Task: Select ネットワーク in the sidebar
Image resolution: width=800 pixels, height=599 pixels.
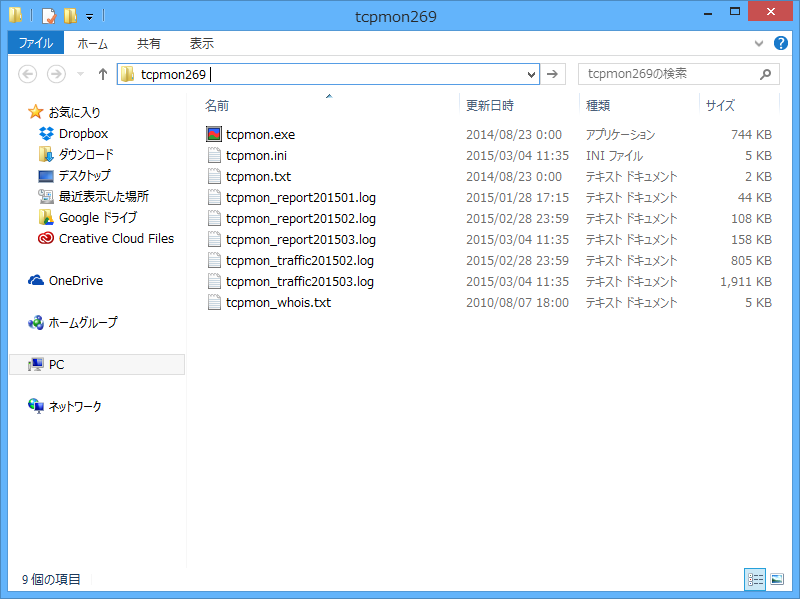Action: coord(76,406)
